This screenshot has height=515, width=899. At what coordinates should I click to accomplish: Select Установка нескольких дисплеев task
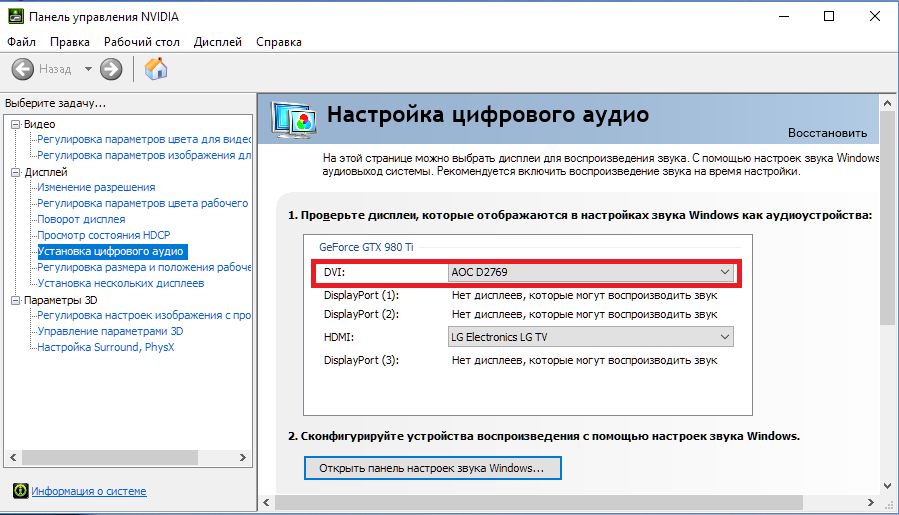(120, 283)
